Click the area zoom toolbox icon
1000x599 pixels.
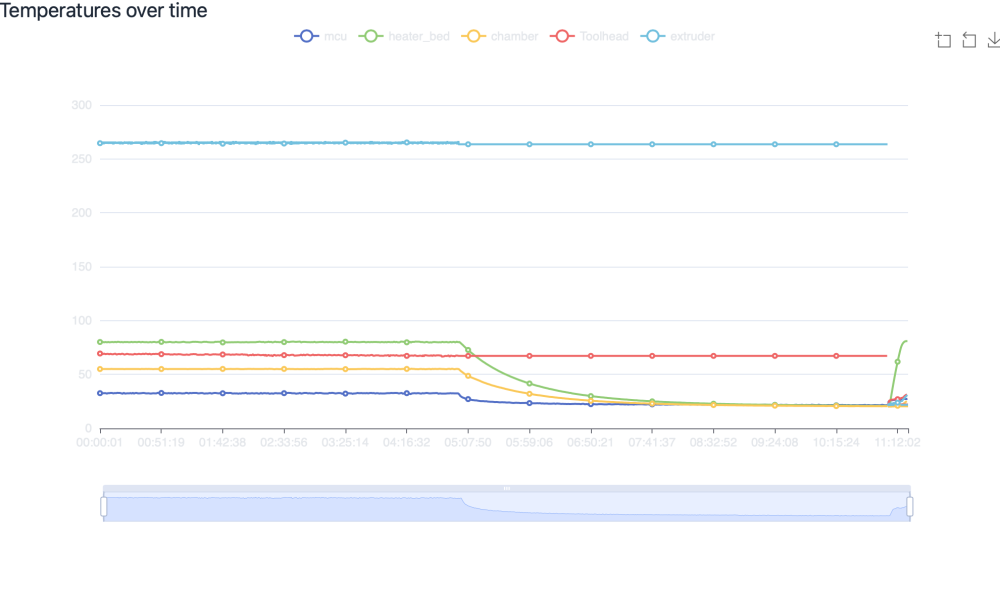pos(943,40)
